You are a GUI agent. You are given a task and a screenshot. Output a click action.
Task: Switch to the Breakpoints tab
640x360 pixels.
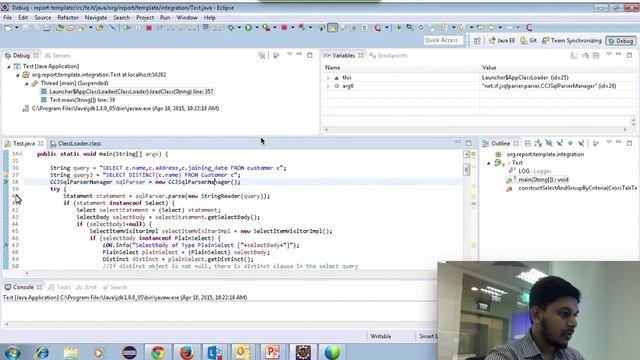[388, 56]
